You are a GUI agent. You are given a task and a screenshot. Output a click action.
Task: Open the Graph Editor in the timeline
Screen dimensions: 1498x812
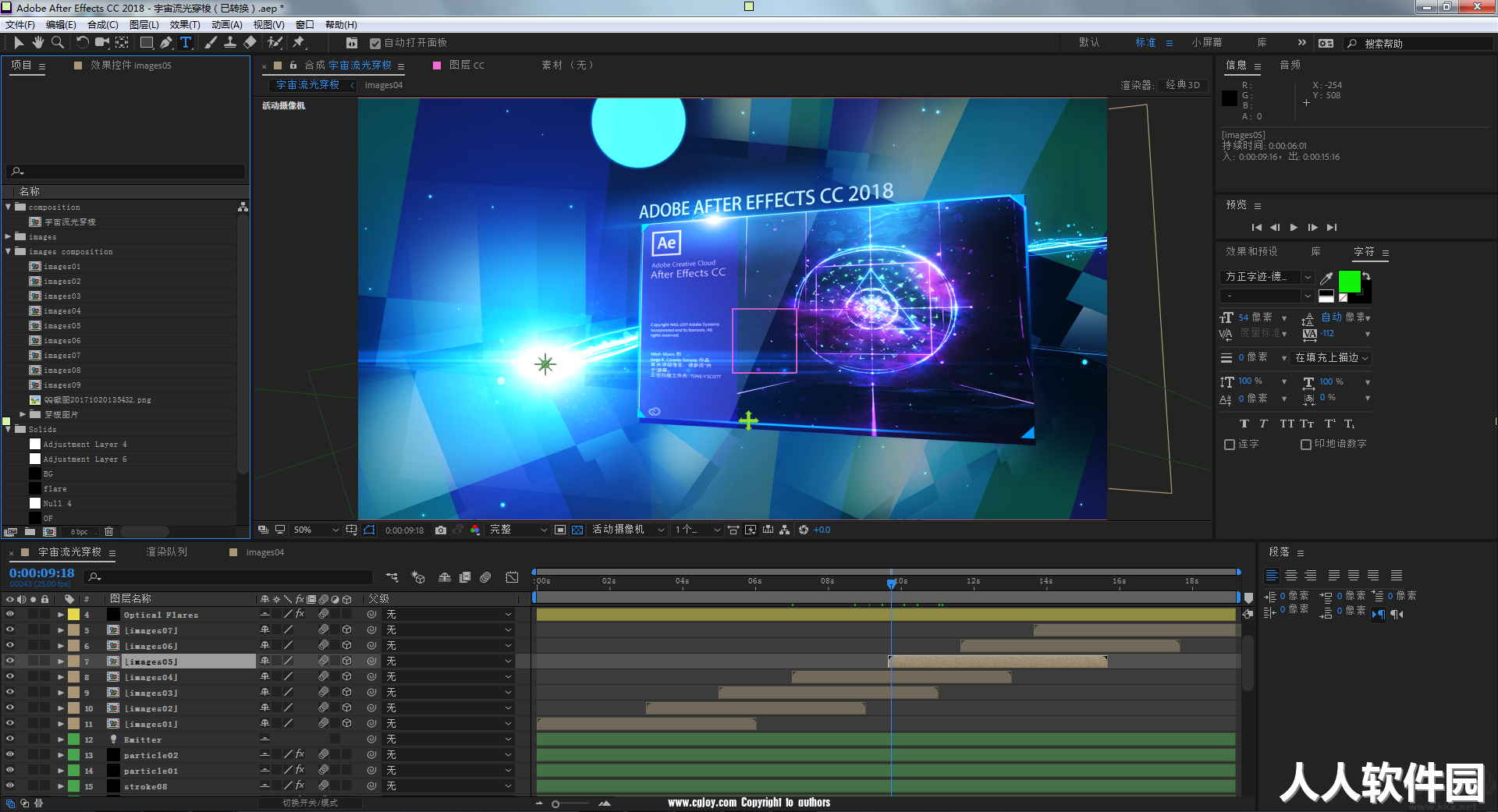[512, 577]
